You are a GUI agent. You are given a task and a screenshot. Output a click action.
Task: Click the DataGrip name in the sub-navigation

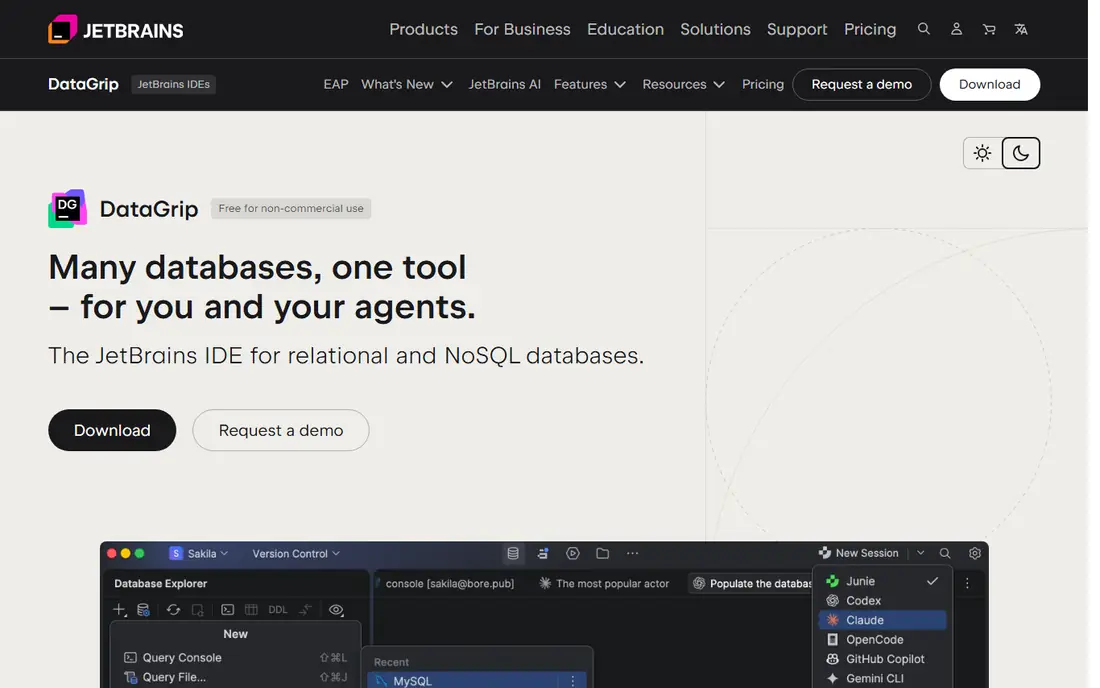tap(83, 84)
